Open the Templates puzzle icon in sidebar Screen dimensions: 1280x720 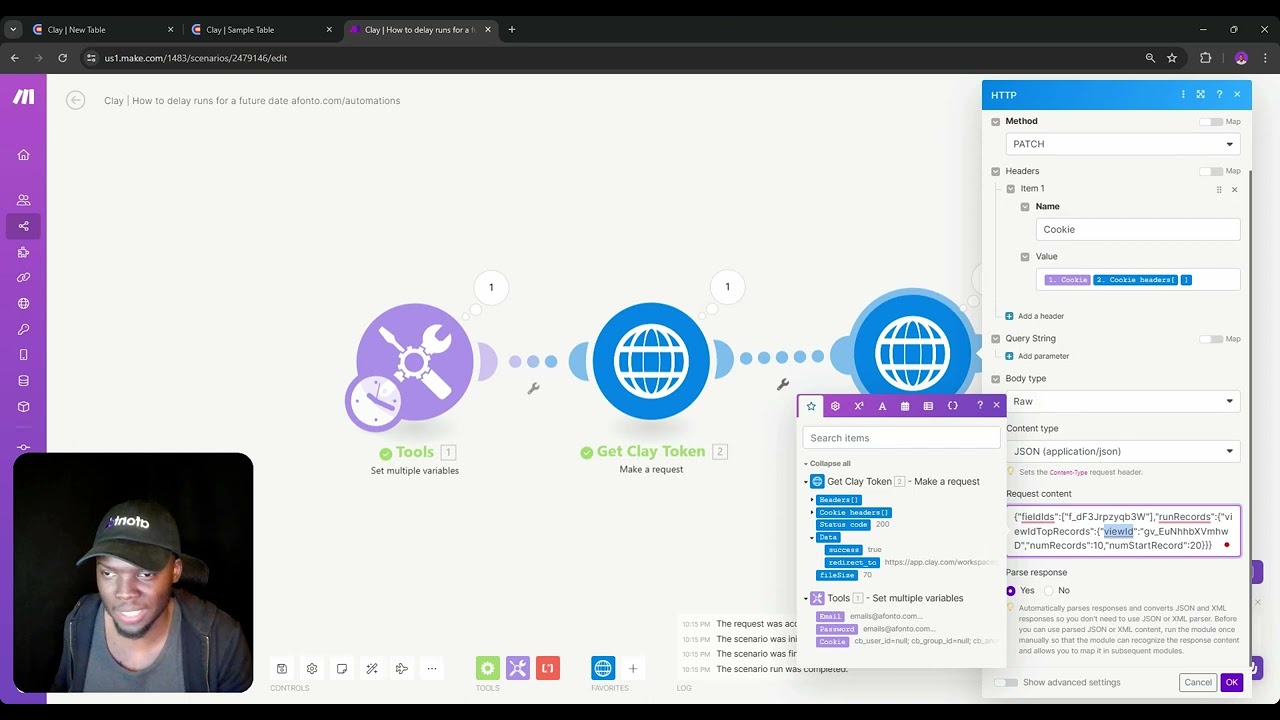point(23,252)
